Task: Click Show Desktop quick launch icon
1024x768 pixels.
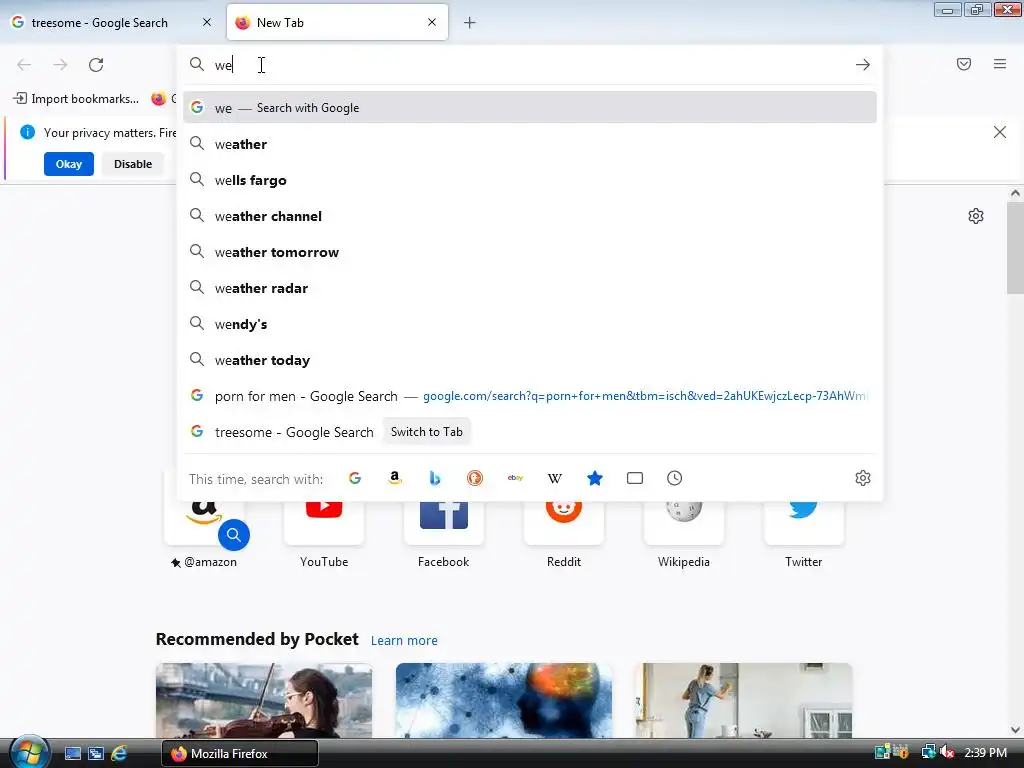Action: 72,754
